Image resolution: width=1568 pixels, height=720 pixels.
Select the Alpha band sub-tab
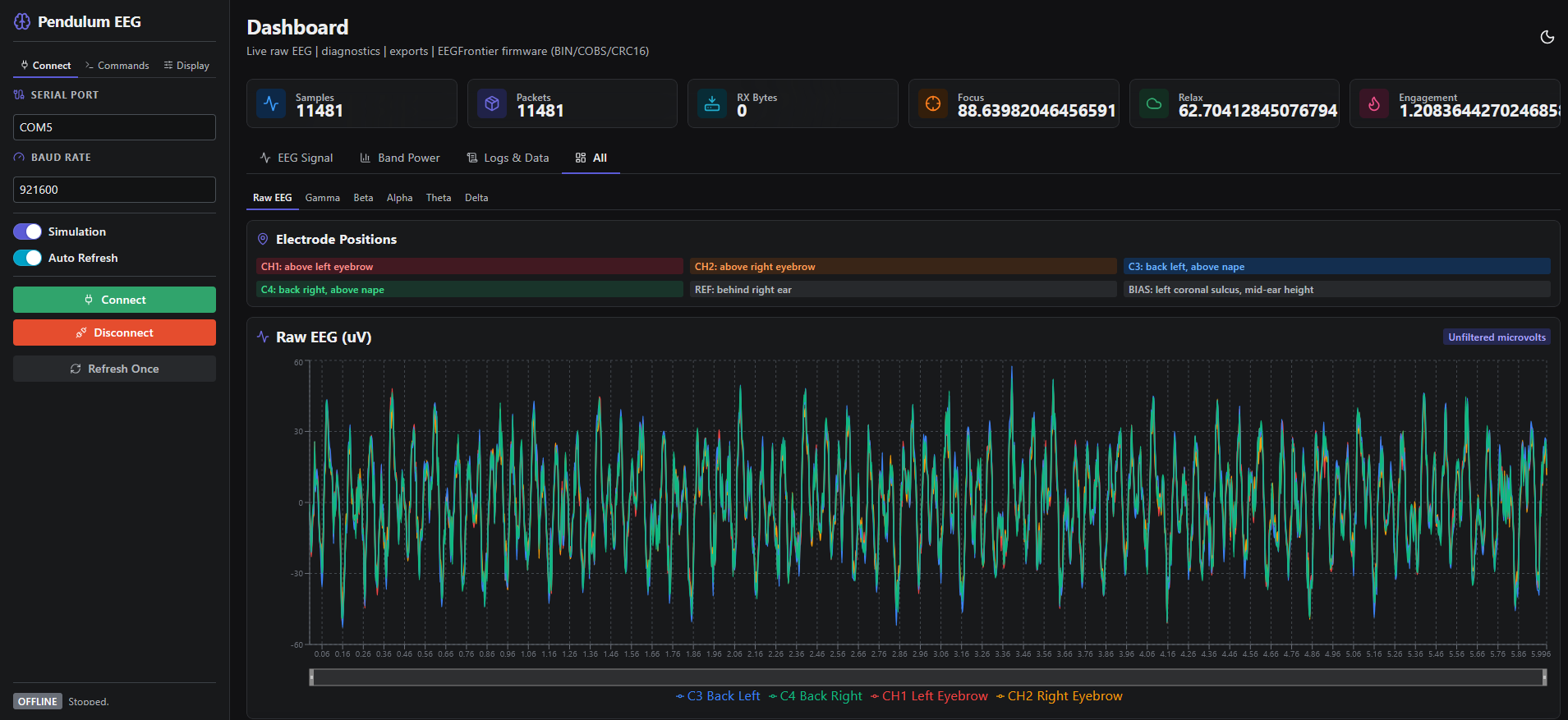tap(399, 198)
